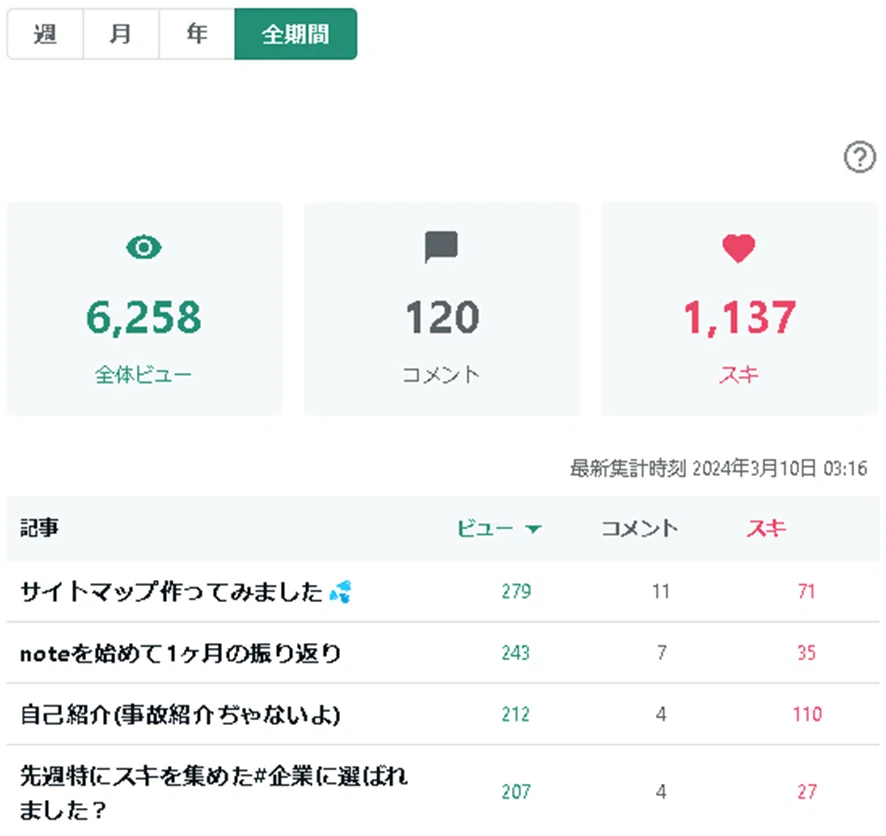This screenshot has width=886, height=836.
Task: Click like count 27
Action: coord(807,792)
